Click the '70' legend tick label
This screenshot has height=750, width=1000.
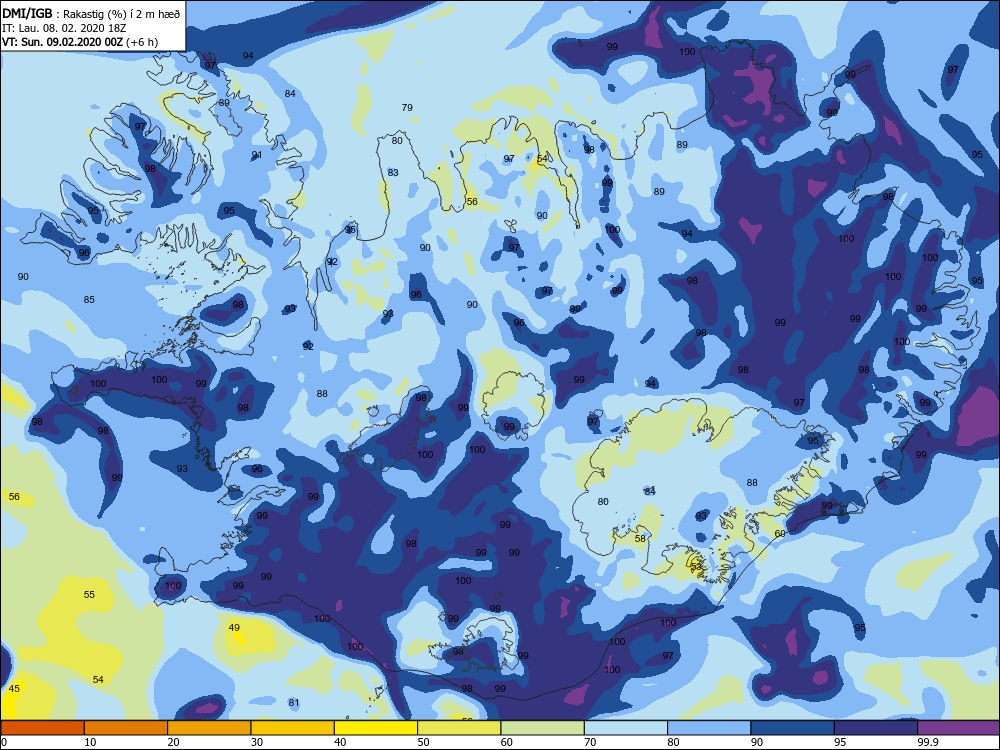click(x=591, y=742)
